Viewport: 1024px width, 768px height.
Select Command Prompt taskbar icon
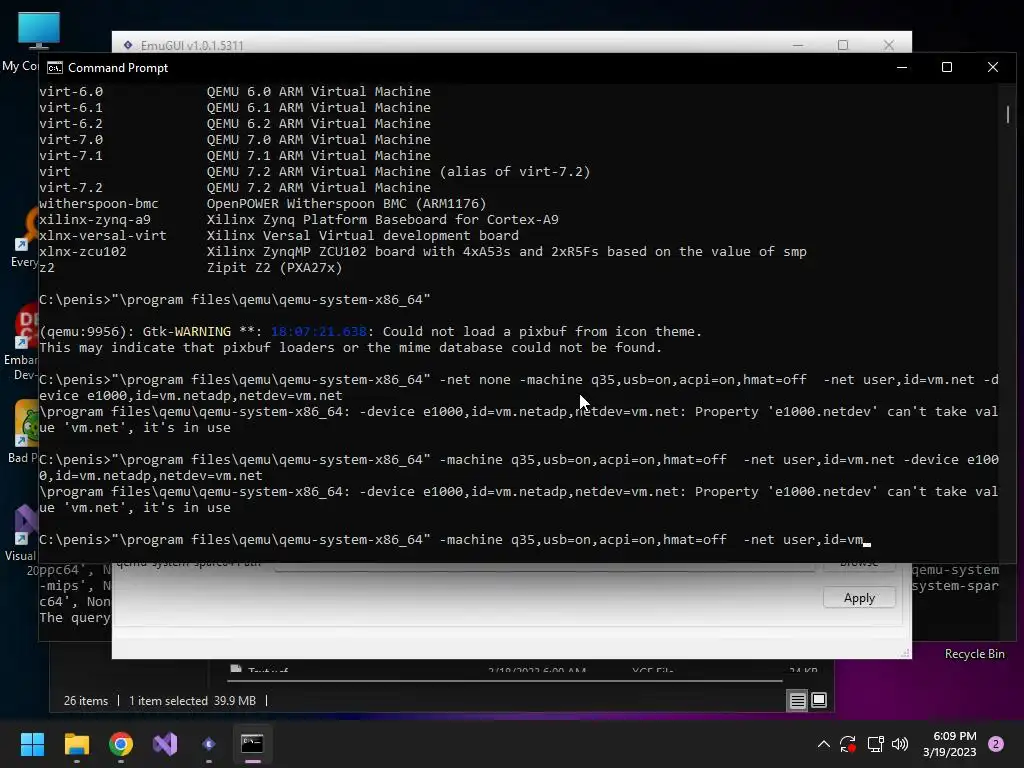252,744
